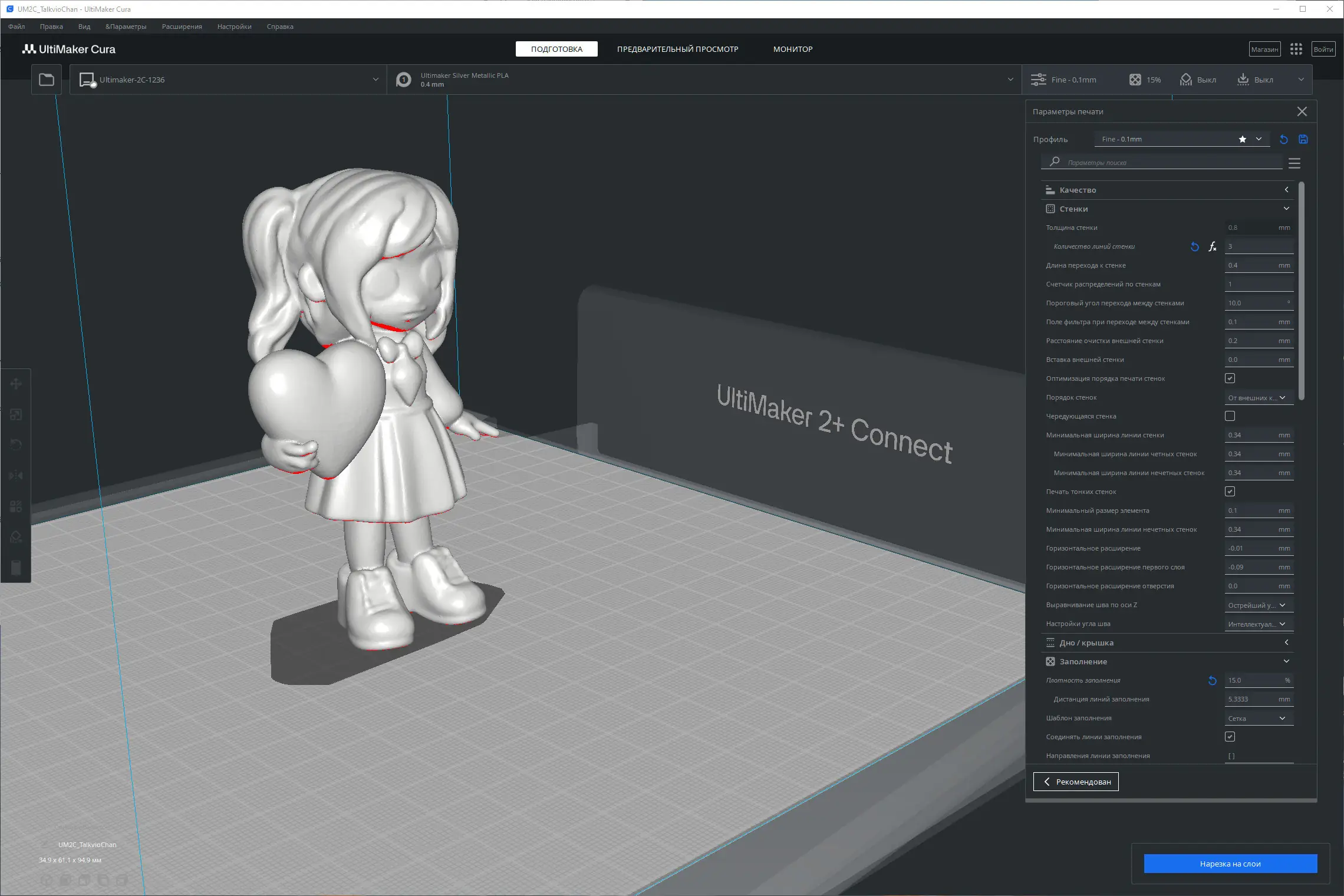Uncheck the connect infill lines checkbox
This screenshot has height=896, width=1344.
click(x=1230, y=737)
